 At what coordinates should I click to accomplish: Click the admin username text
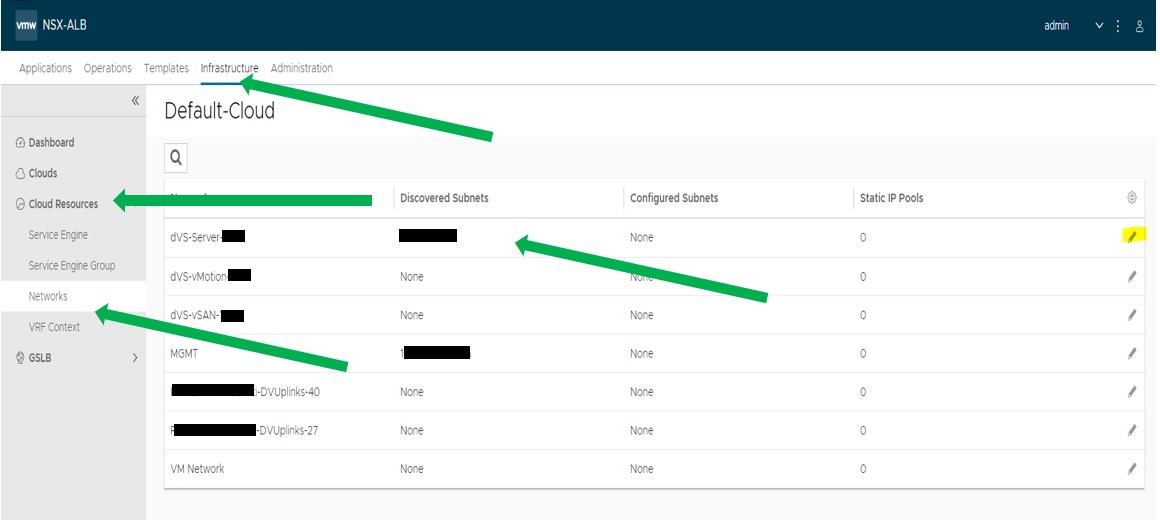(1056, 26)
